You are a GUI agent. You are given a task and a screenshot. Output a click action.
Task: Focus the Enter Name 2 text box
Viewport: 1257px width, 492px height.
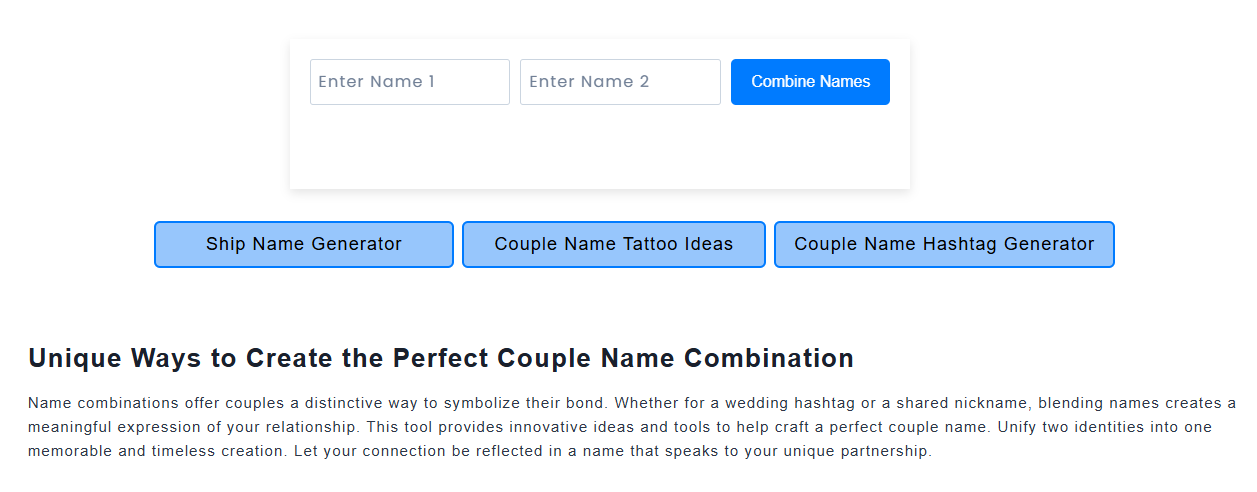coord(619,82)
